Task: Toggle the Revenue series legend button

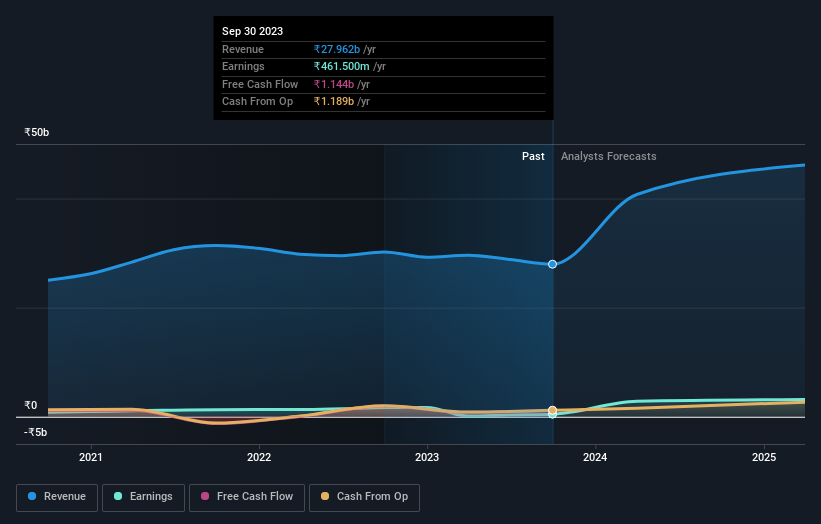Action: (x=57, y=497)
